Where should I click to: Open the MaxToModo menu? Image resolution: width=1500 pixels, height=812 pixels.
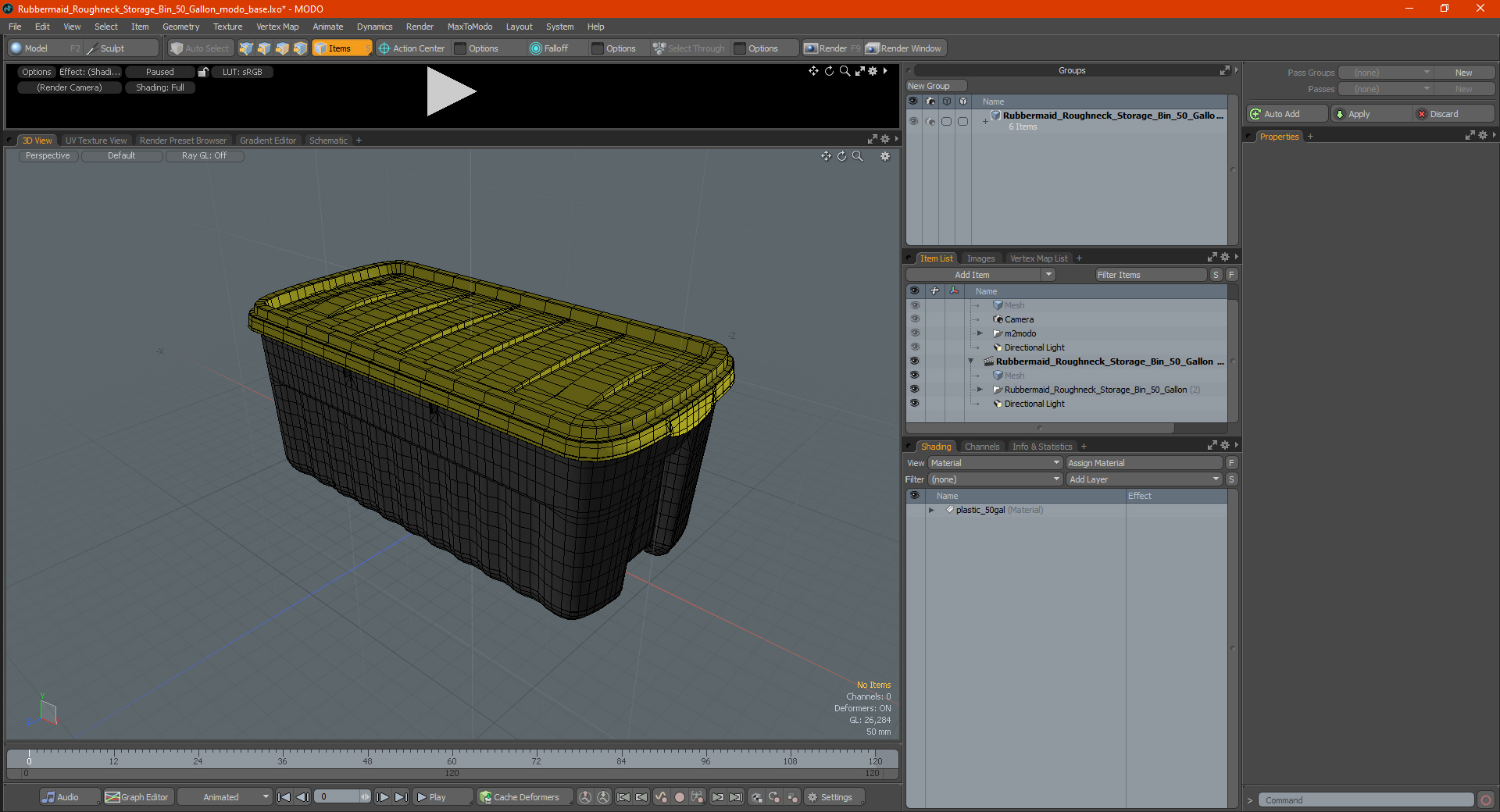(x=470, y=27)
